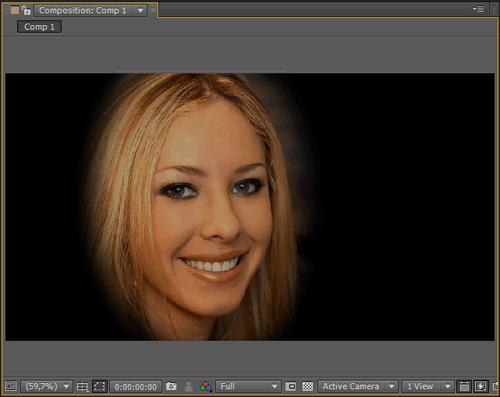The width and height of the screenshot is (500, 397).
Task: Toggle Pixel Aspect Ratio Correction icon
Action: (x=464, y=386)
